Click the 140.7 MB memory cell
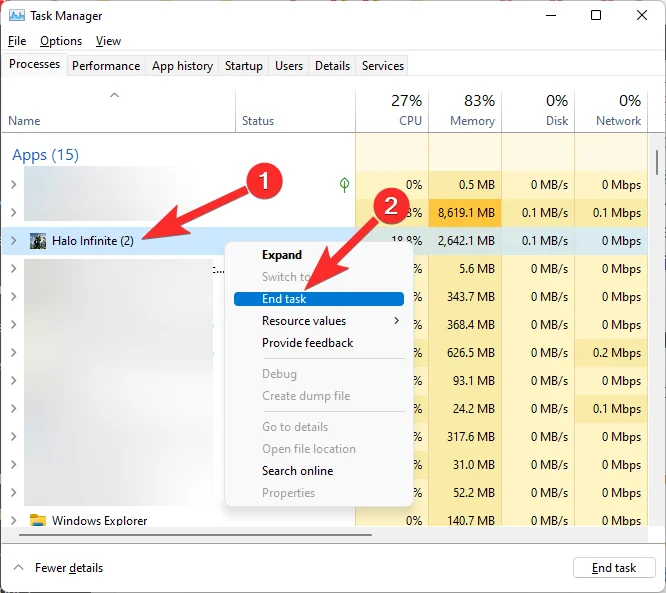Screen dimensions: 666x593 [x=465, y=520]
